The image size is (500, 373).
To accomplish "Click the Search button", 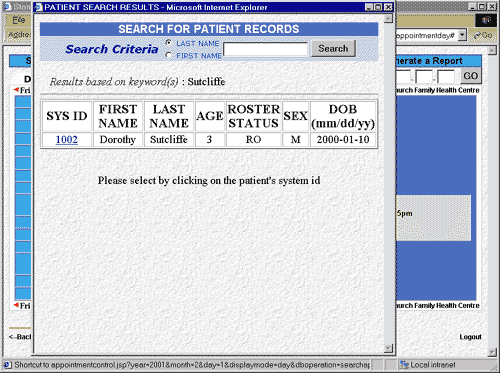I will pyautogui.click(x=333, y=48).
